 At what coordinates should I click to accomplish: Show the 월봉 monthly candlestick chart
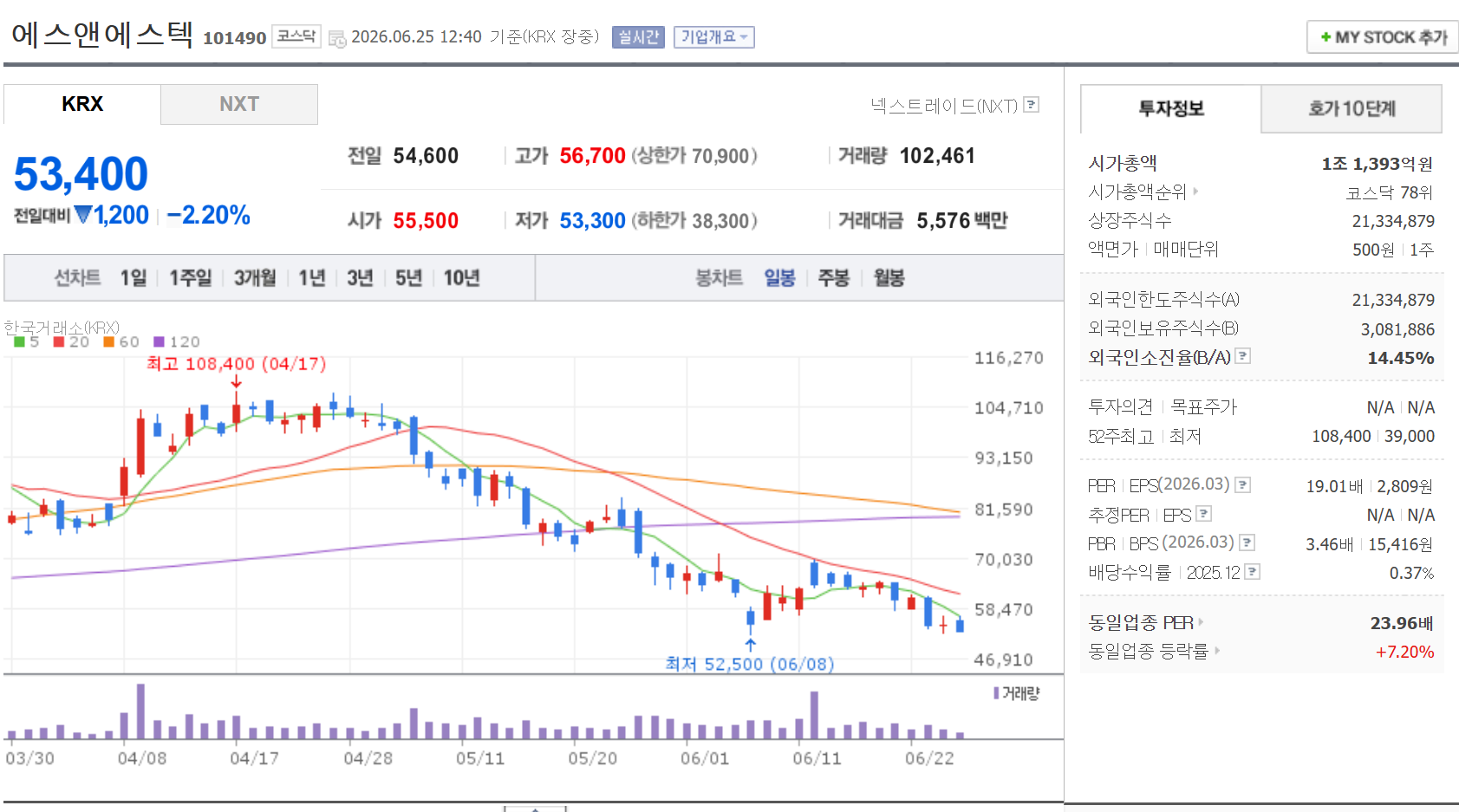click(889, 278)
